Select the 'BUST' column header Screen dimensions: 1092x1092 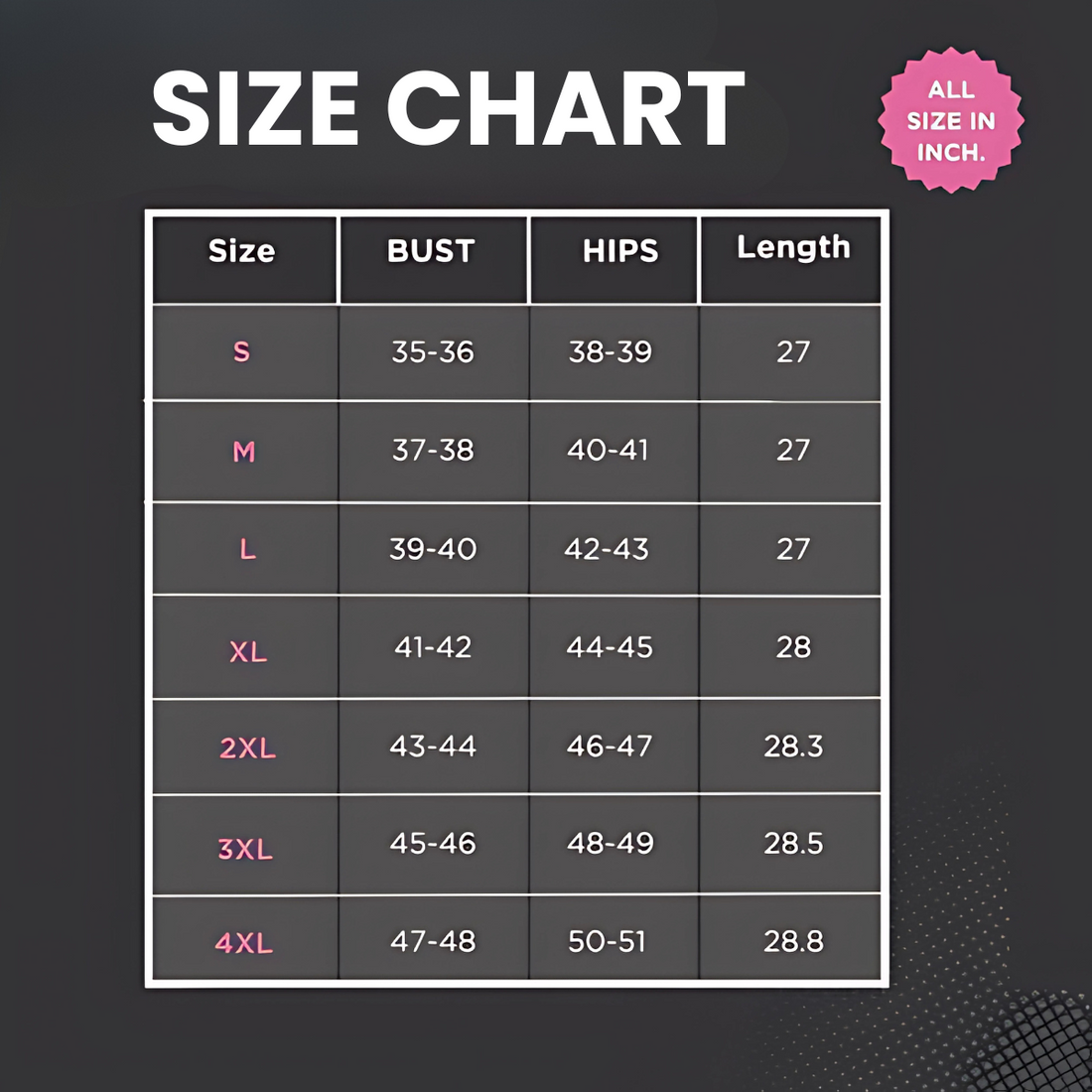pos(431,251)
